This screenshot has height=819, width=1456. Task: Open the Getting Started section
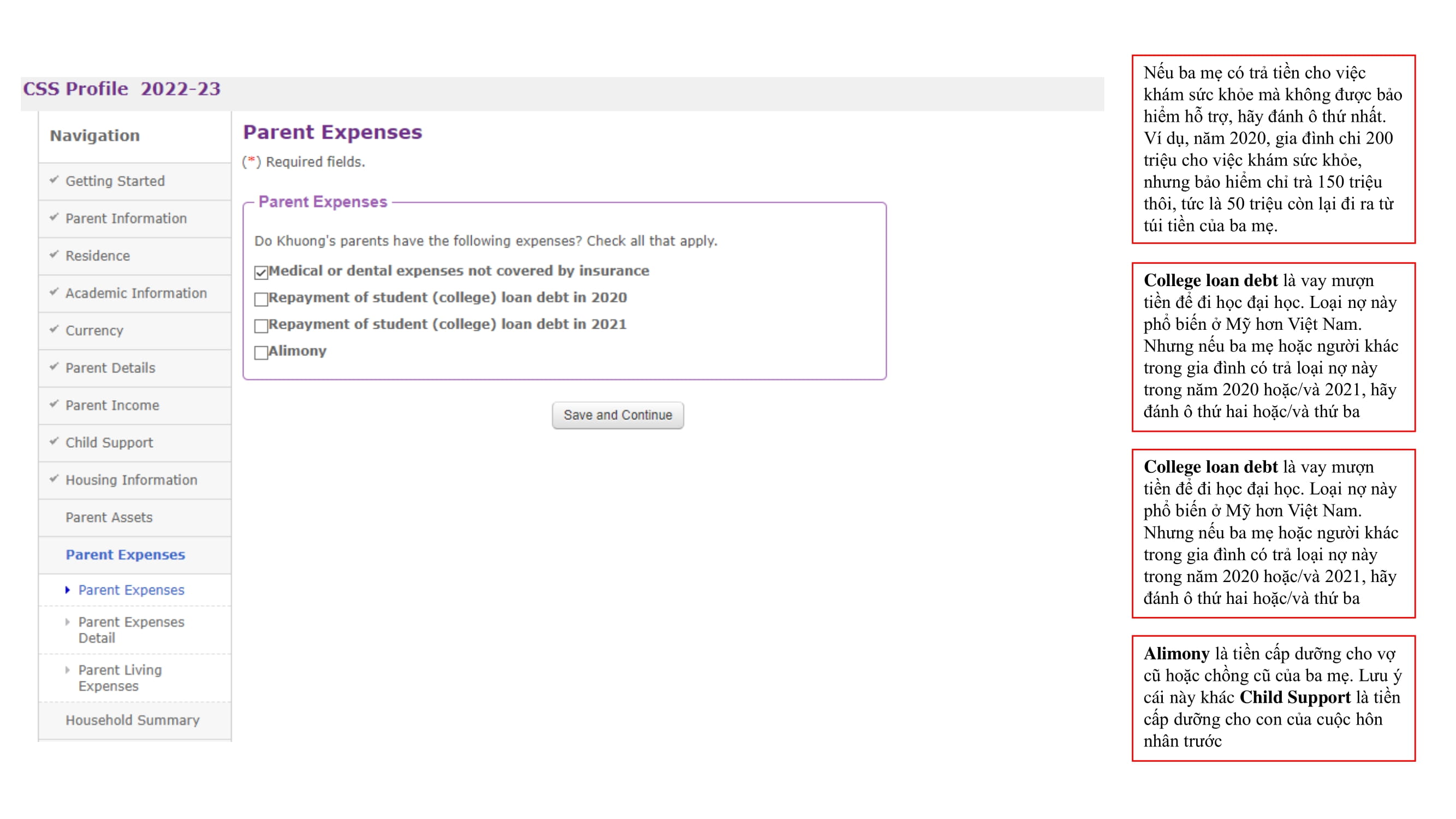(115, 181)
